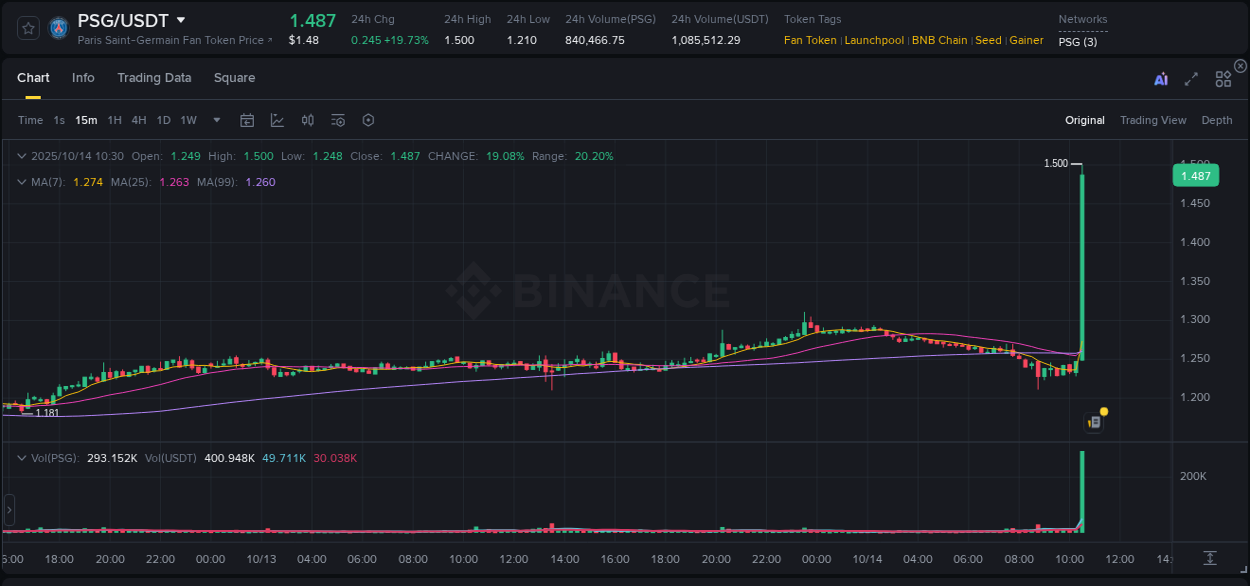Collapse the MA indicators legend row

(x=22, y=182)
